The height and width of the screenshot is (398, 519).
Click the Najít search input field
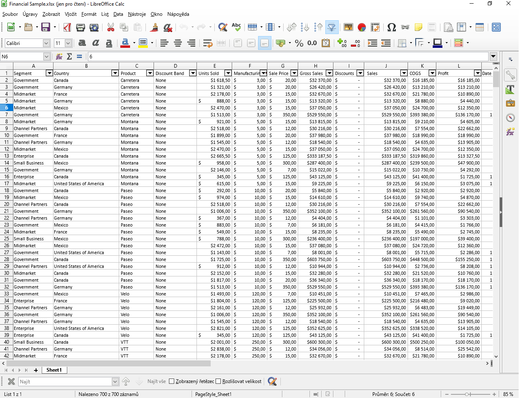(x=65, y=381)
